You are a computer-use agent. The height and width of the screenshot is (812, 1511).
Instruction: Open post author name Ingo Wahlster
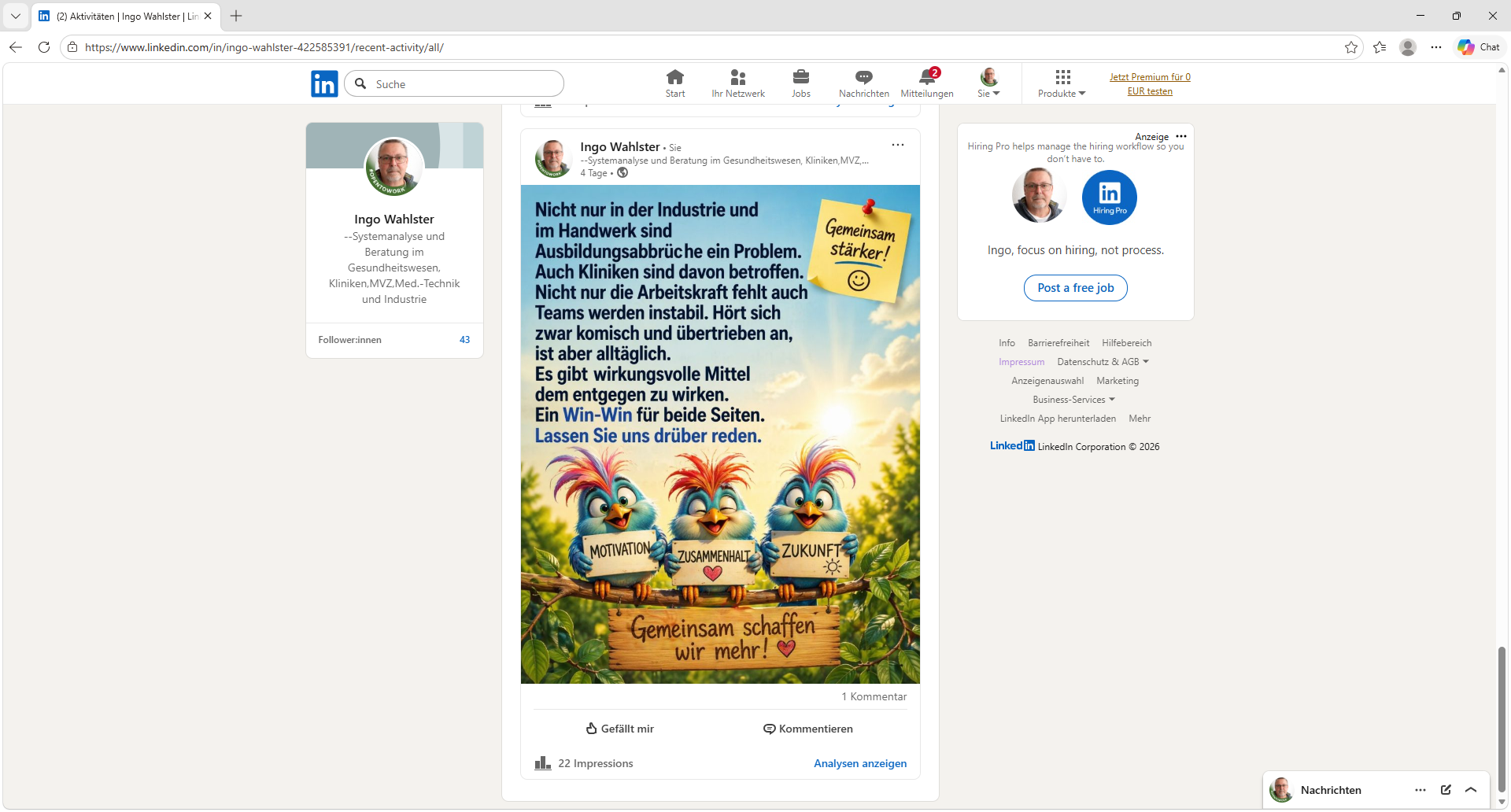coord(620,146)
